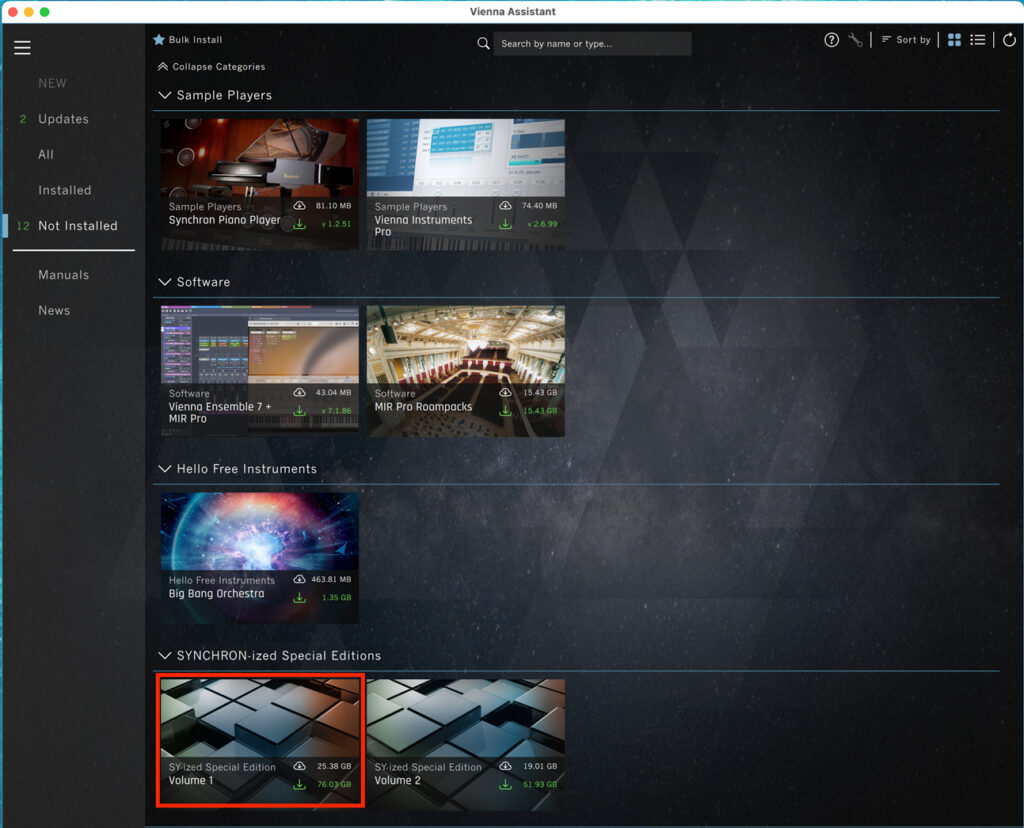
Task: Click cloud download icon for Synchron Piano Player
Action: [x=299, y=206]
